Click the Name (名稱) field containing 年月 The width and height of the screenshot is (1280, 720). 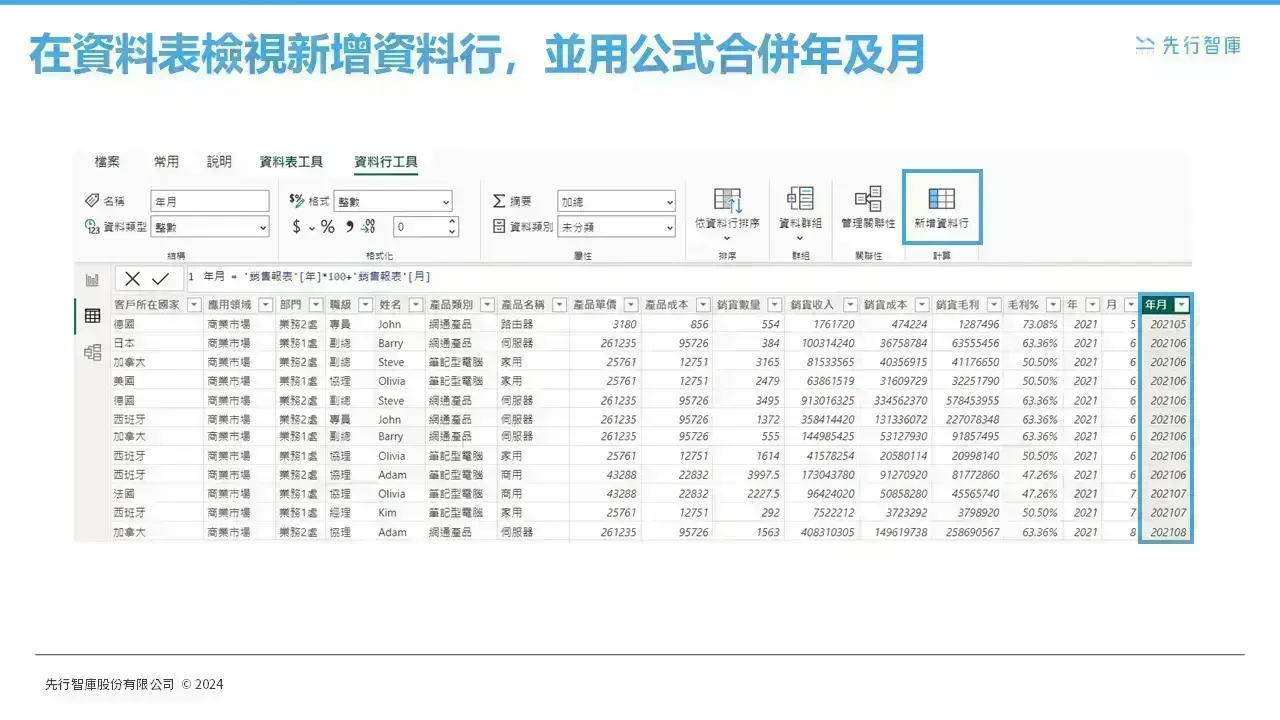[210, 201]
